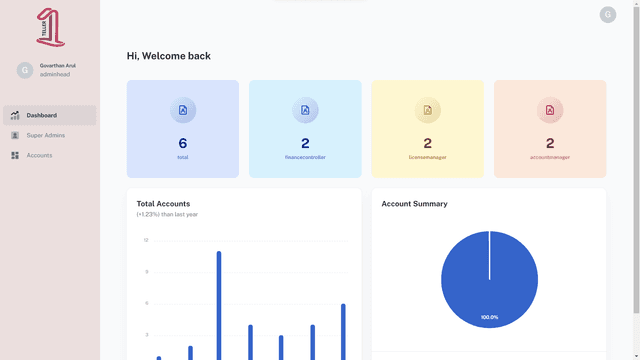Click the sidebar G profile avatar
Image resolution: width=640 pixels, height=360 pixels.
tap(25, 70)
